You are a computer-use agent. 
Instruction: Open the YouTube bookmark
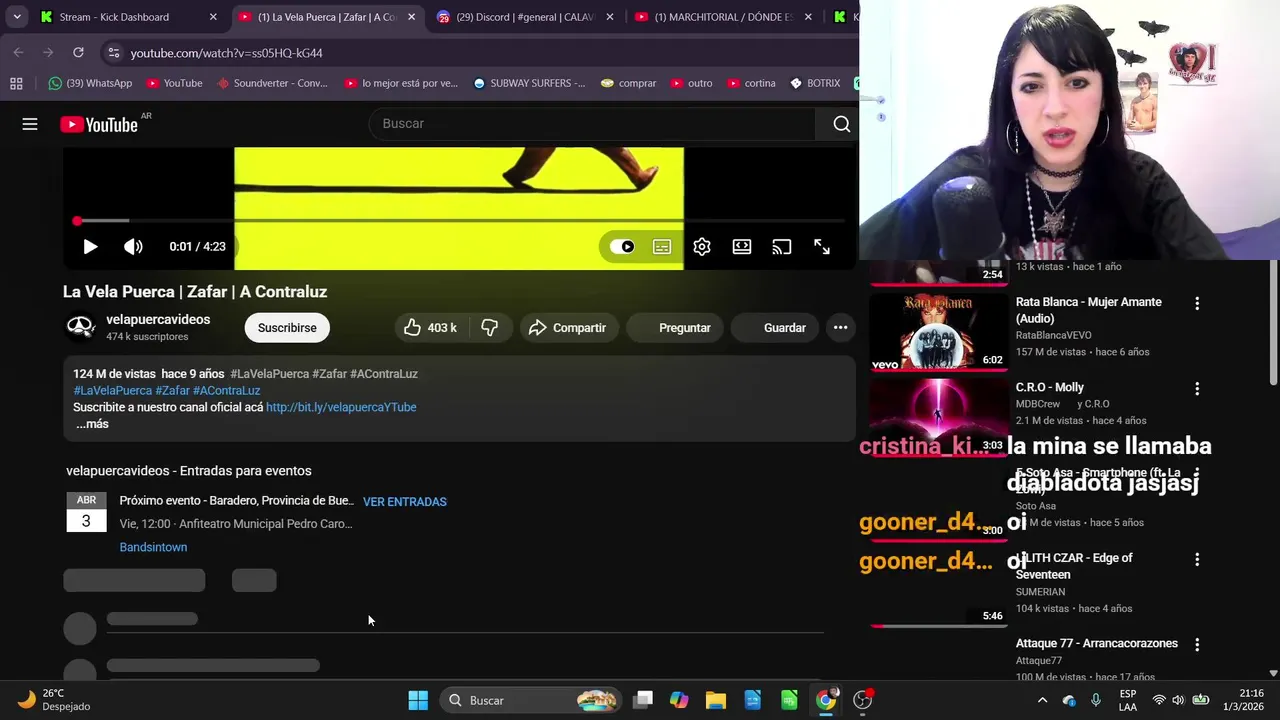[x=174, y=83]
